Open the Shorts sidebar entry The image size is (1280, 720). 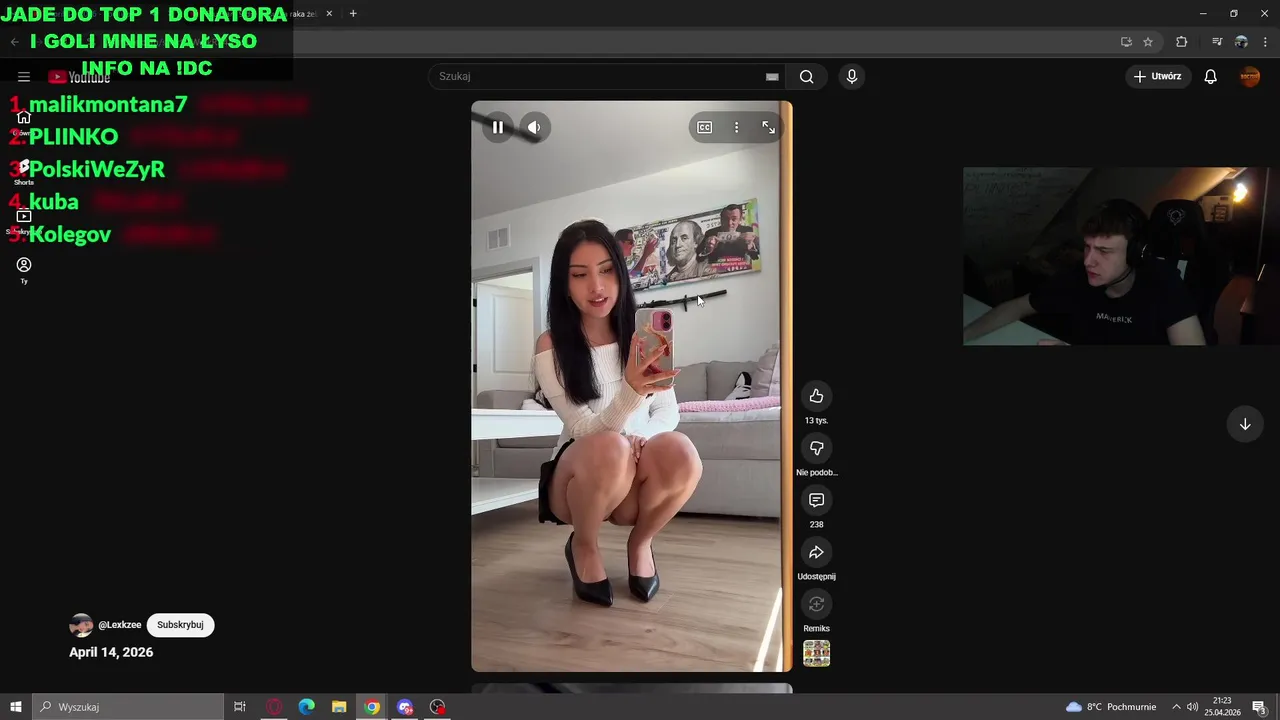(24, 171)
